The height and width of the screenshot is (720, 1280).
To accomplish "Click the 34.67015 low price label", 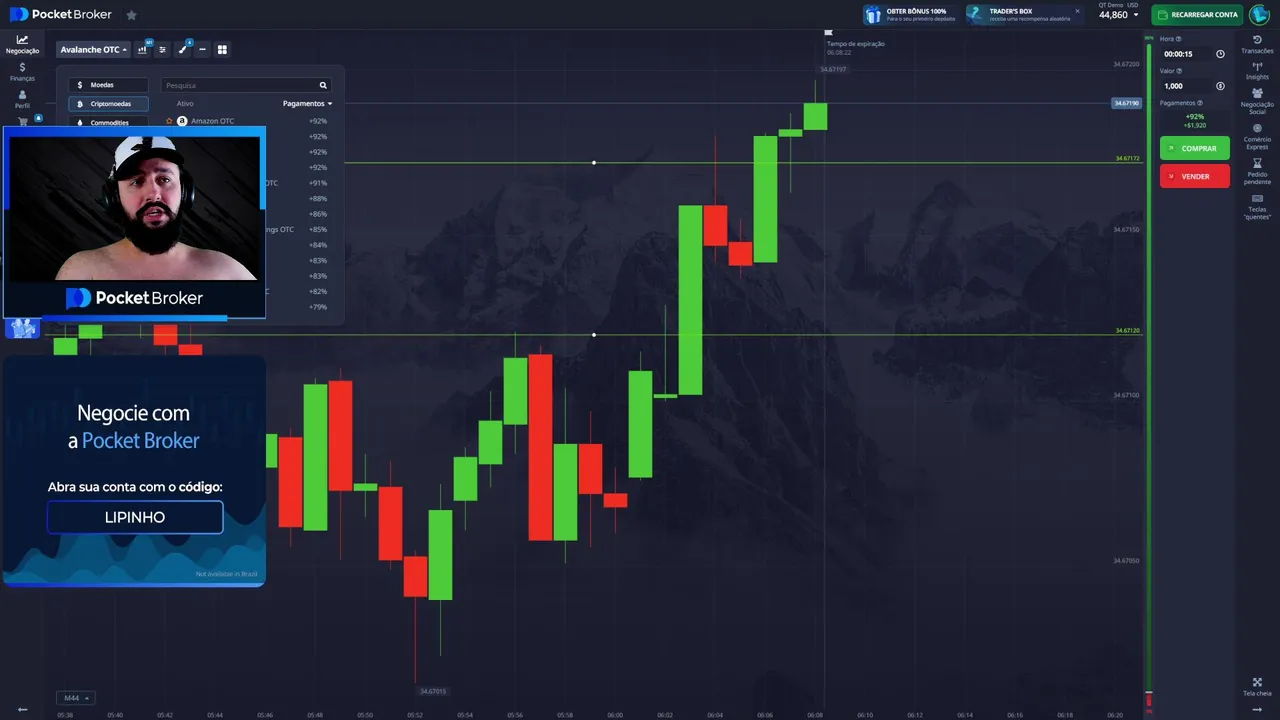I will click(432, 691).
